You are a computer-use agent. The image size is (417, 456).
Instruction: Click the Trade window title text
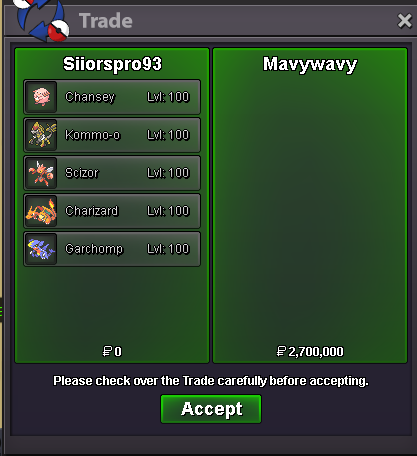pyautogui.click(x=106, y=21)
